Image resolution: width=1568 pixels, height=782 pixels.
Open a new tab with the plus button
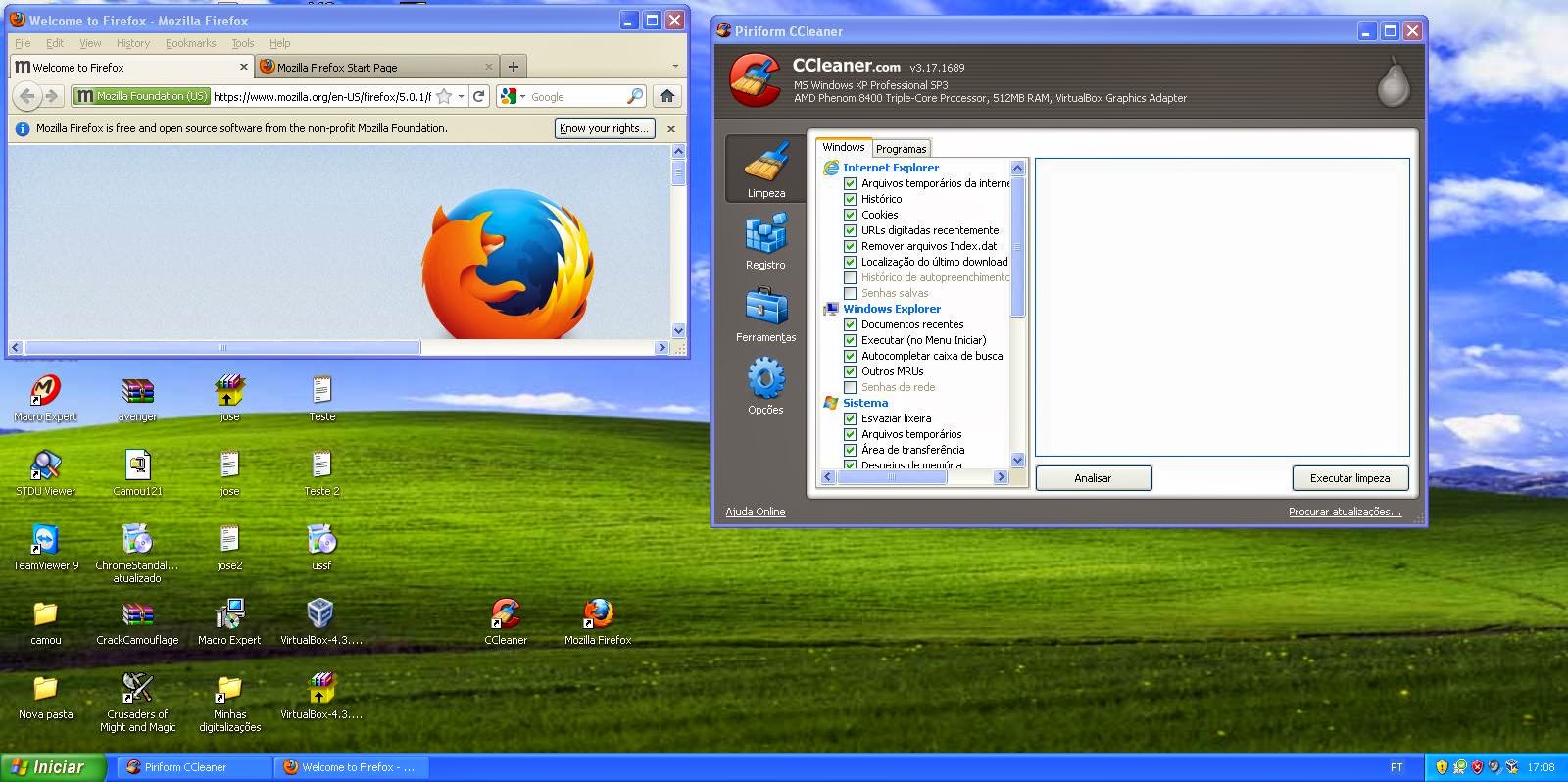point(513,67)
